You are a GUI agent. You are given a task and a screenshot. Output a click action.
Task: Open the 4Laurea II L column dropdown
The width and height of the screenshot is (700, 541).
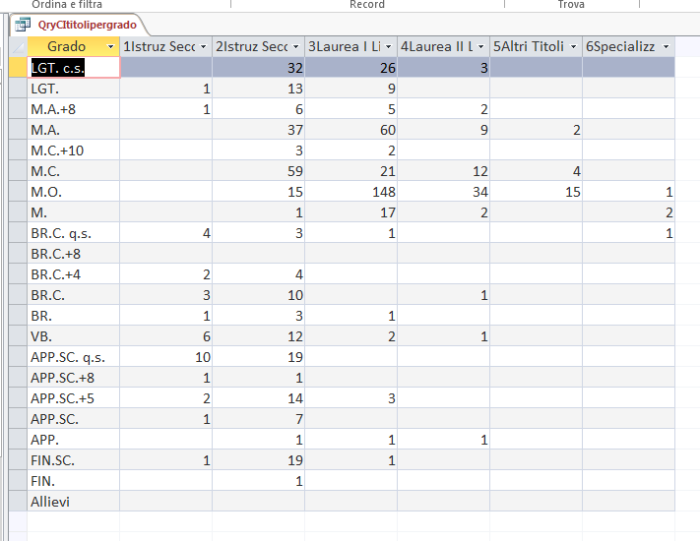click(481, 47)
